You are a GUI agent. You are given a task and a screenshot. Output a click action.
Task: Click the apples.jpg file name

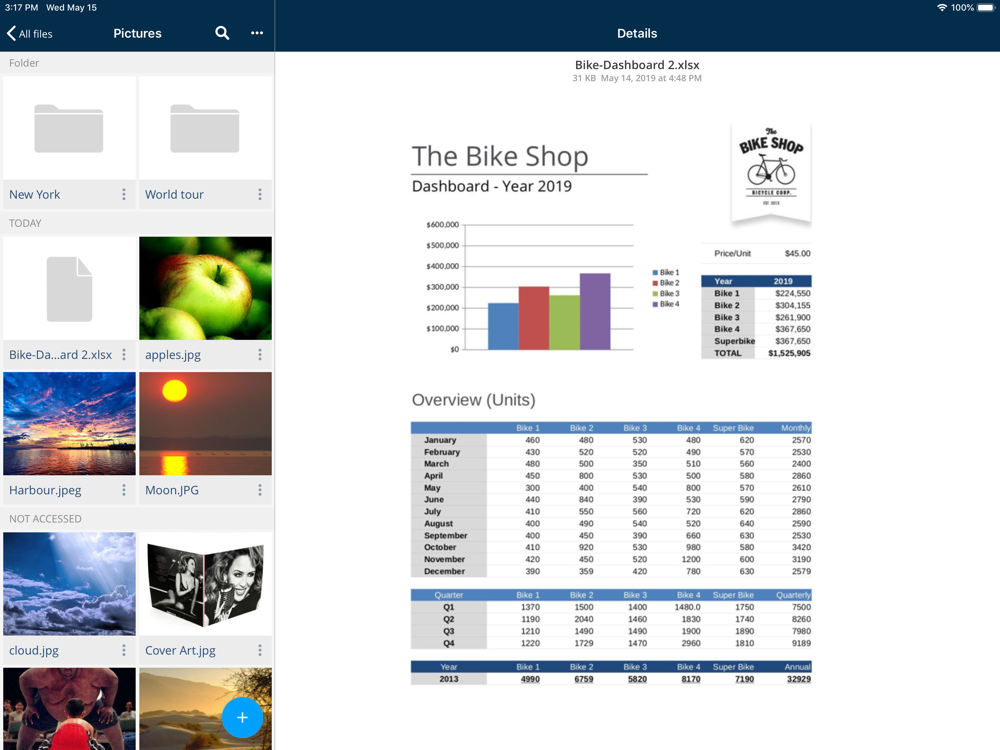[x=173, y=355]
